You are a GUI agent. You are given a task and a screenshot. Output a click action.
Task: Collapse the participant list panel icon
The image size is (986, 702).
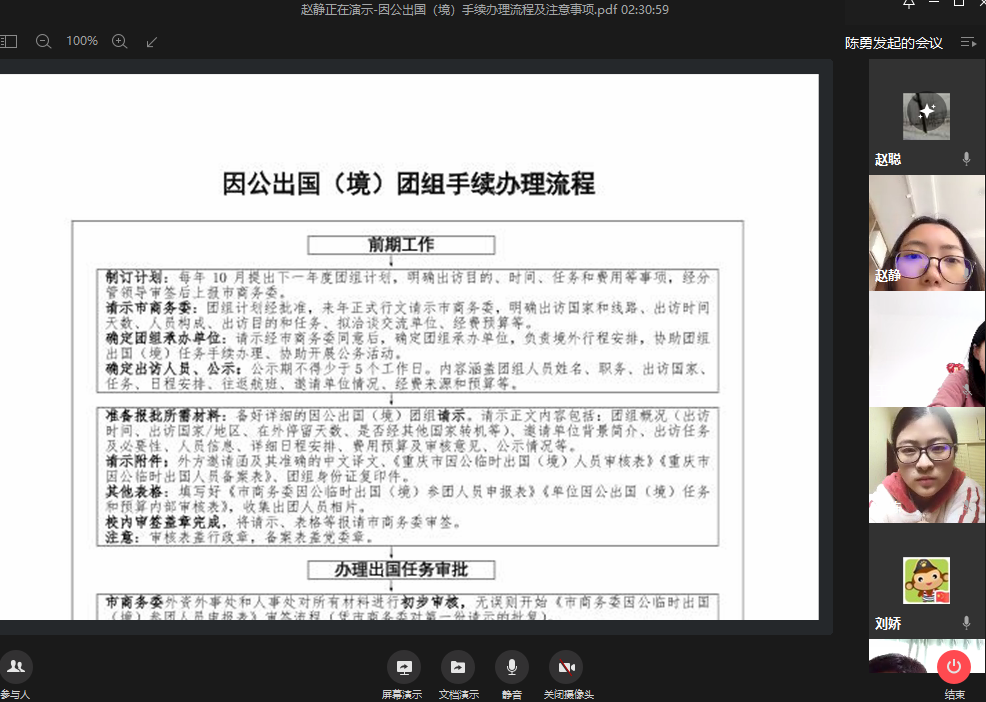point(967,42)
